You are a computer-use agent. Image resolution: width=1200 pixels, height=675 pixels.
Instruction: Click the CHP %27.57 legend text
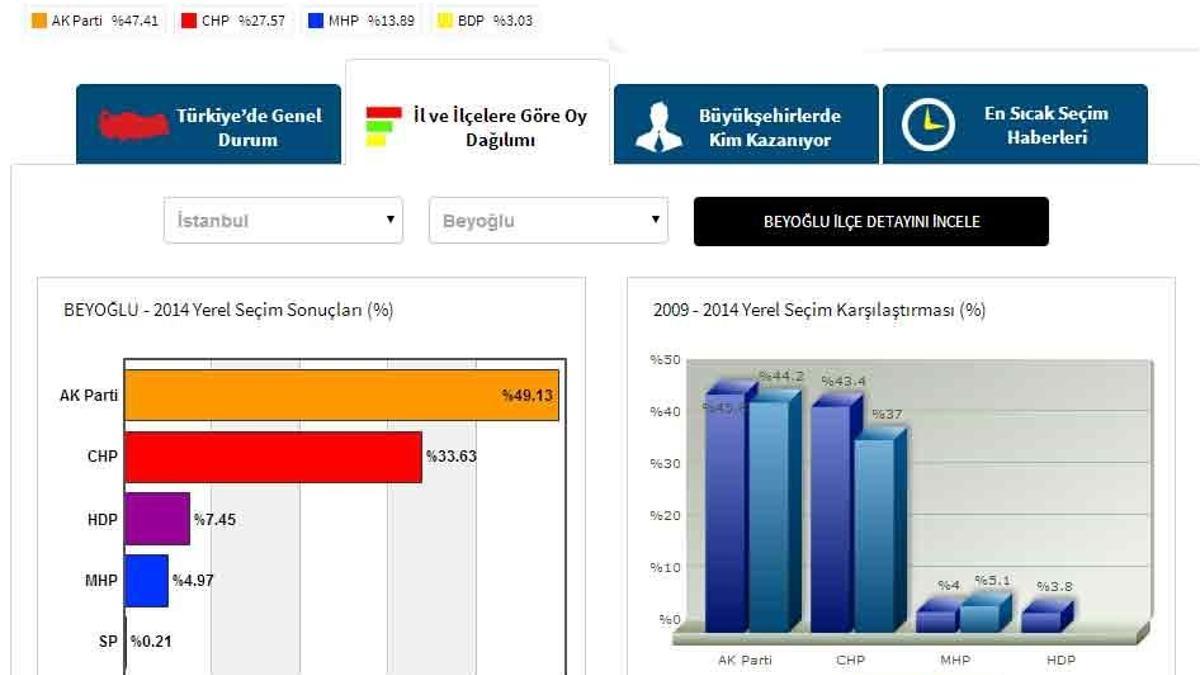pos(243,20)
